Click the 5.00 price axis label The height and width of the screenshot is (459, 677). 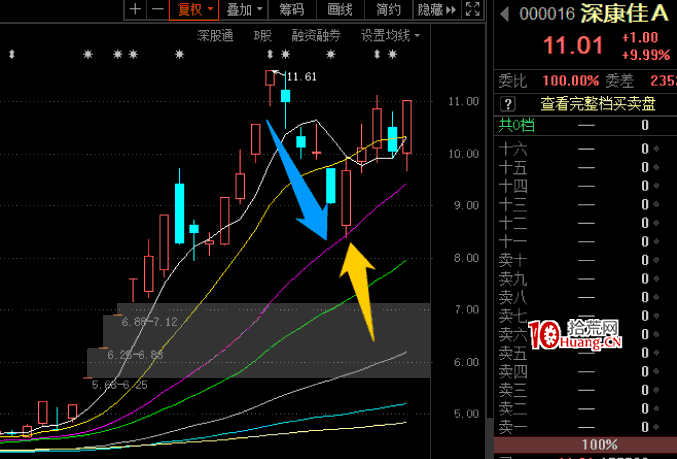tap(466, 414)
